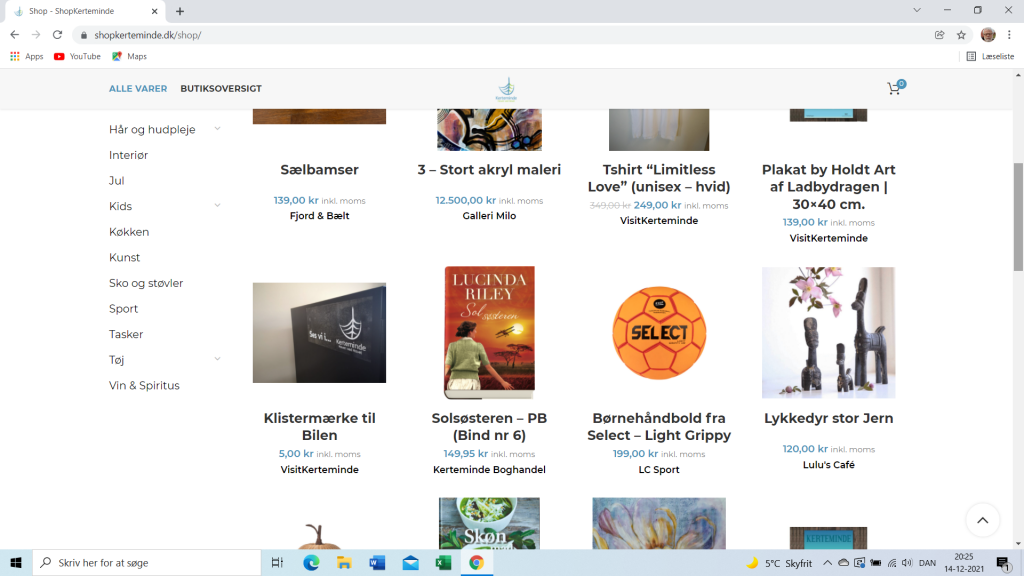
Task: Open Excel from taskbar
Action: click(443, 562)
